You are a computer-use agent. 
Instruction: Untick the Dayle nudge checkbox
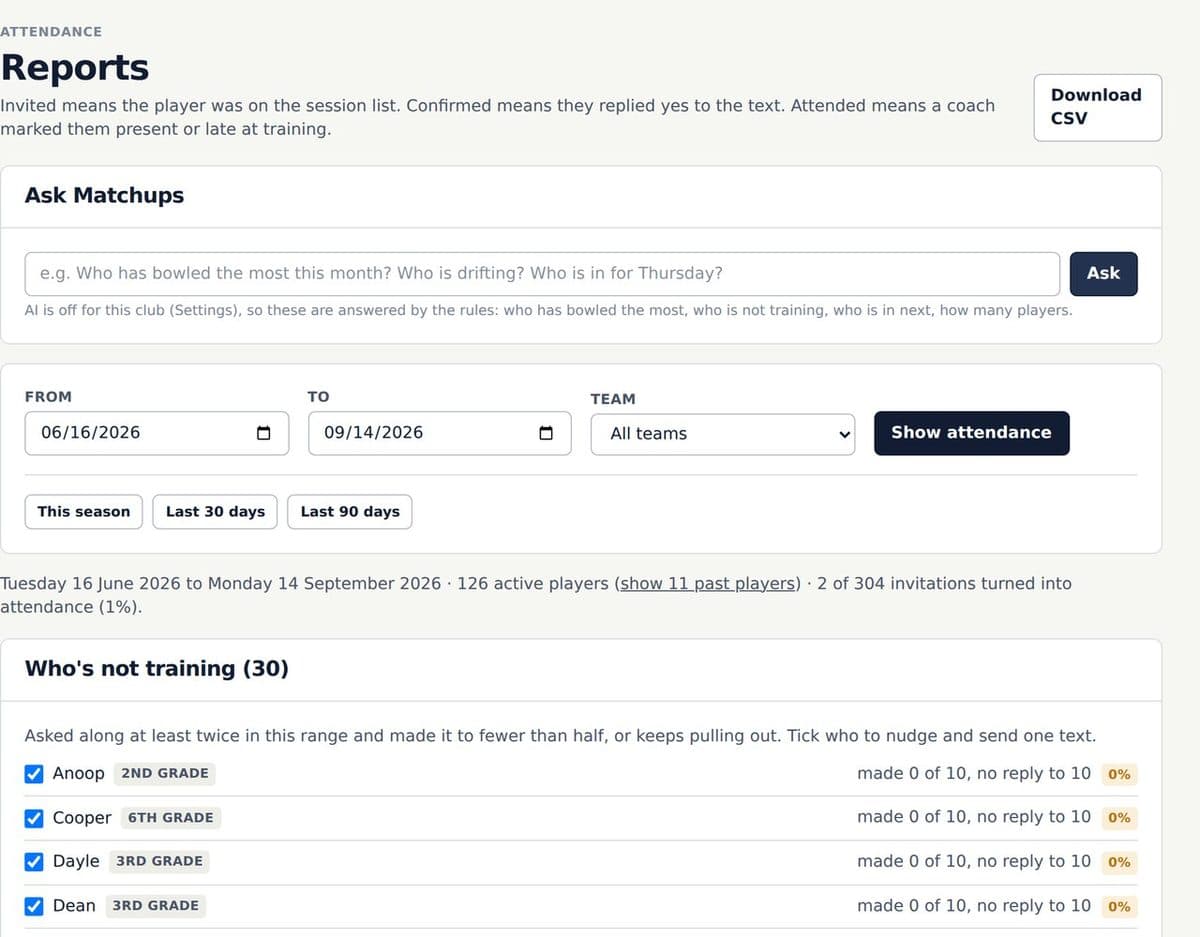click(x=34, y=861)
